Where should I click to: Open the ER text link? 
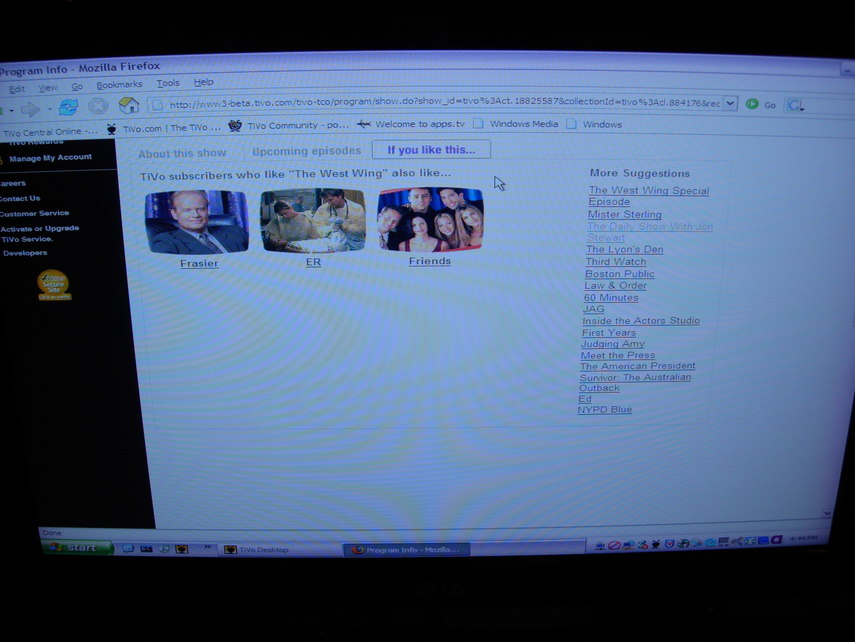click(x=313, y=262)
